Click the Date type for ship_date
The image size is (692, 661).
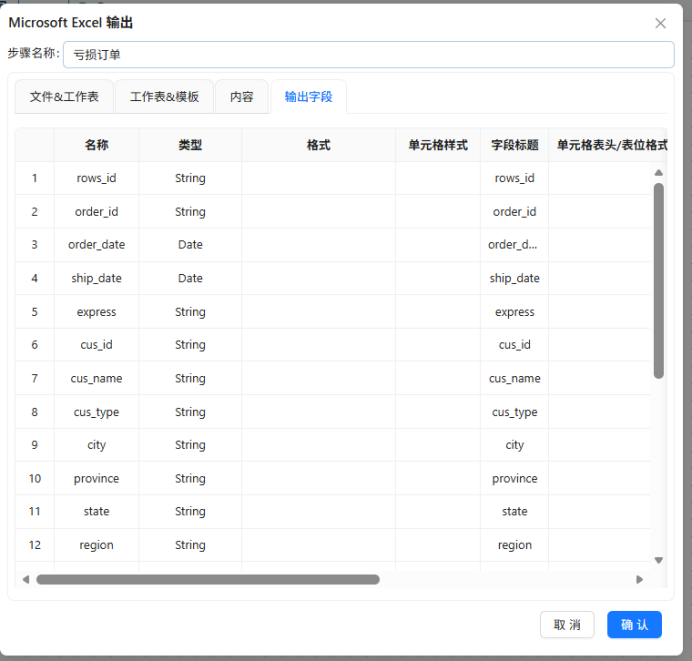(x=190, y=278)
